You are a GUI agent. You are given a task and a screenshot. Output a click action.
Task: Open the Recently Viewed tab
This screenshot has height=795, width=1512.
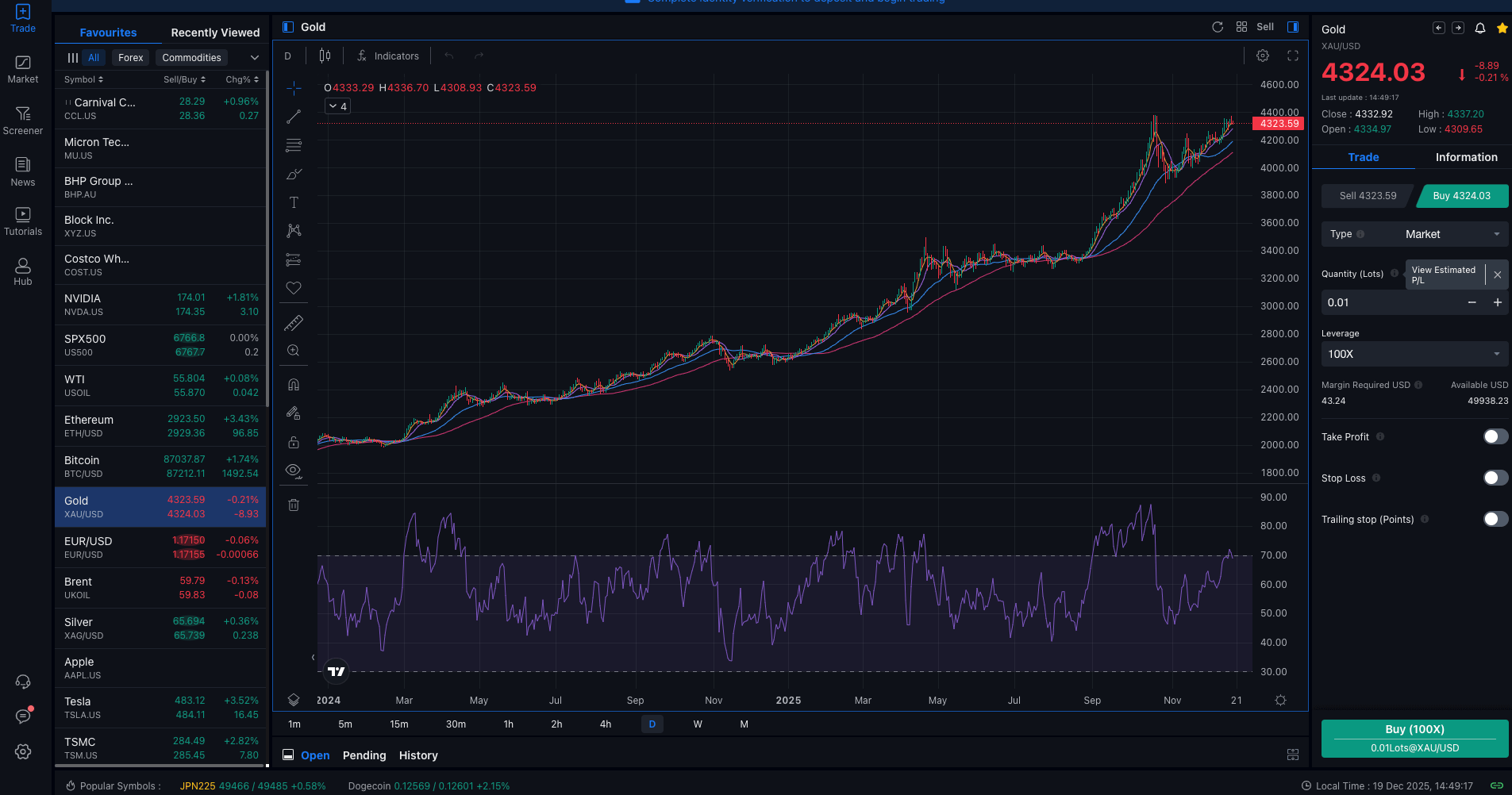215,33
